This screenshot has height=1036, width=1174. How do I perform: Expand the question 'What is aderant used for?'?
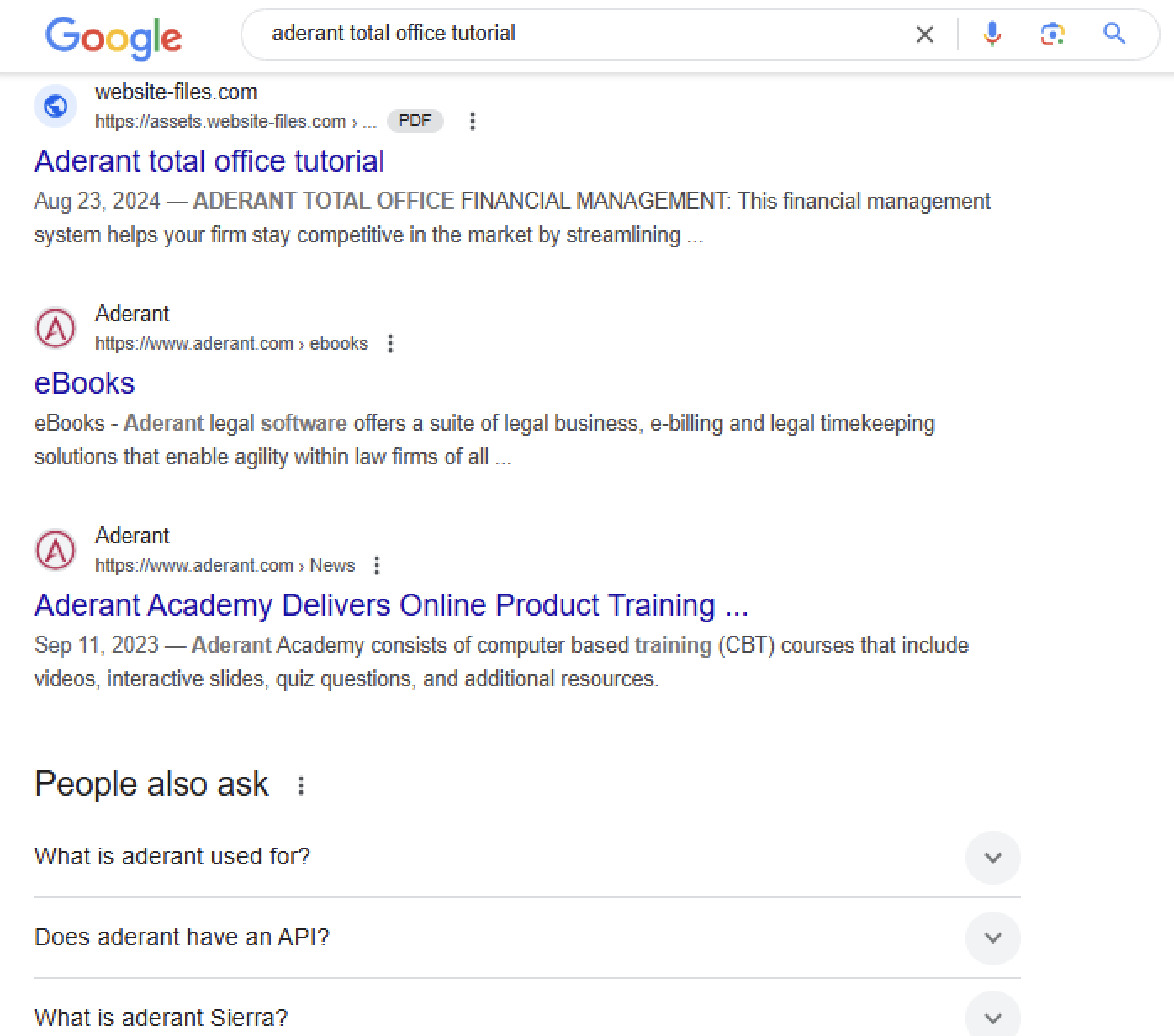pyautogui.click(x=993, y=858)
